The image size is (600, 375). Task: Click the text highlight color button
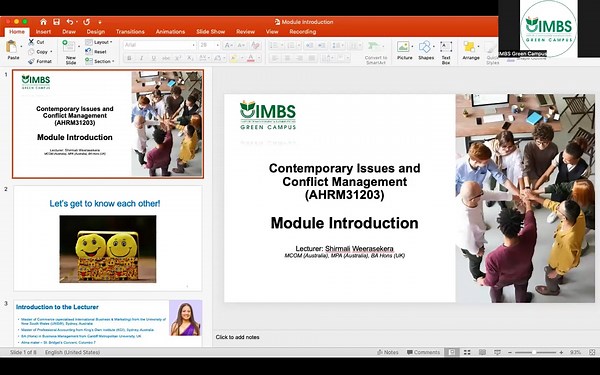pos(233,58)
